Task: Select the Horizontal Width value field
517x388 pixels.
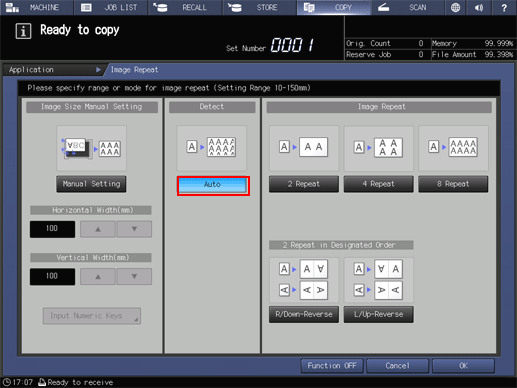Action: tap(52, 229)
